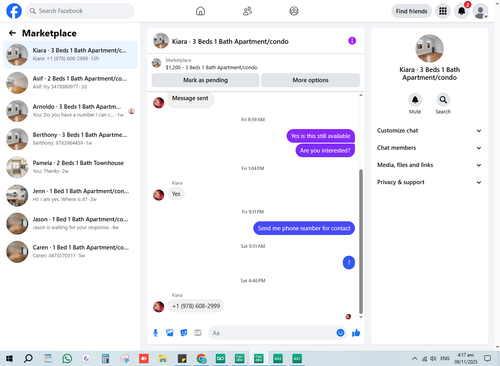The image size is (500, 366).
Task: Open Jason 1 Bed conversation
Action: click(x=70, y=224)
